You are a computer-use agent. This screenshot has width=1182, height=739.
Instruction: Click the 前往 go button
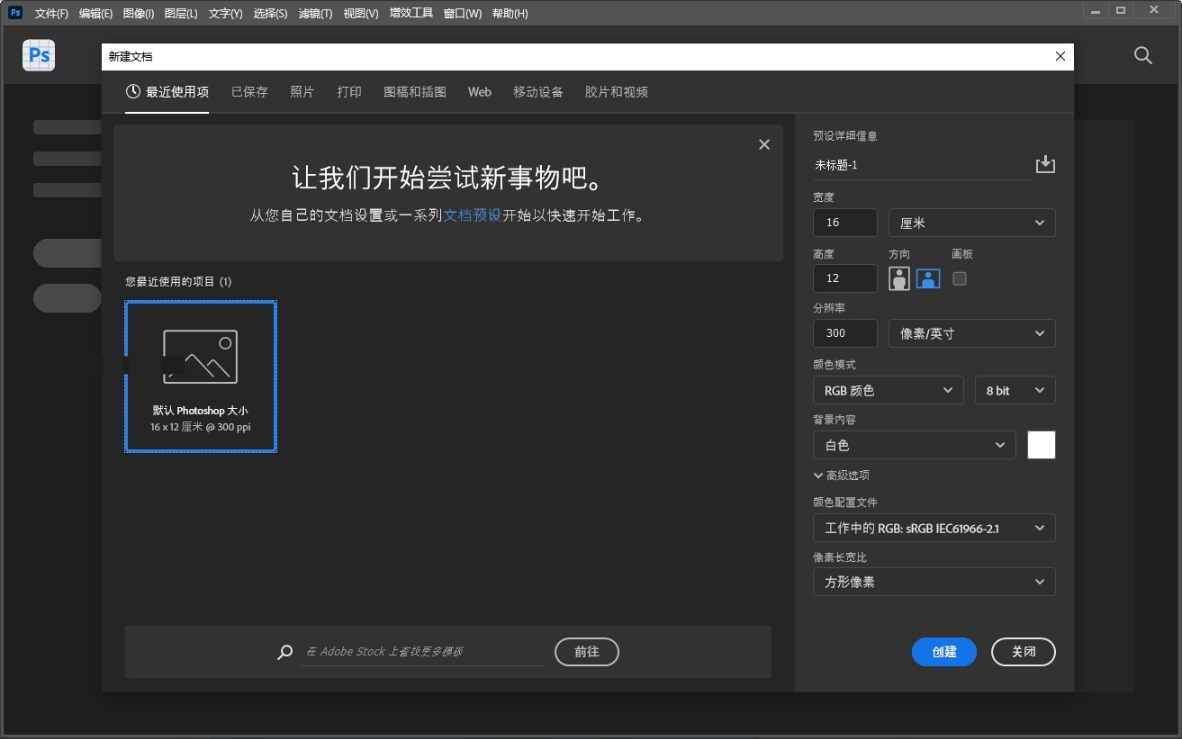point(586,652)
